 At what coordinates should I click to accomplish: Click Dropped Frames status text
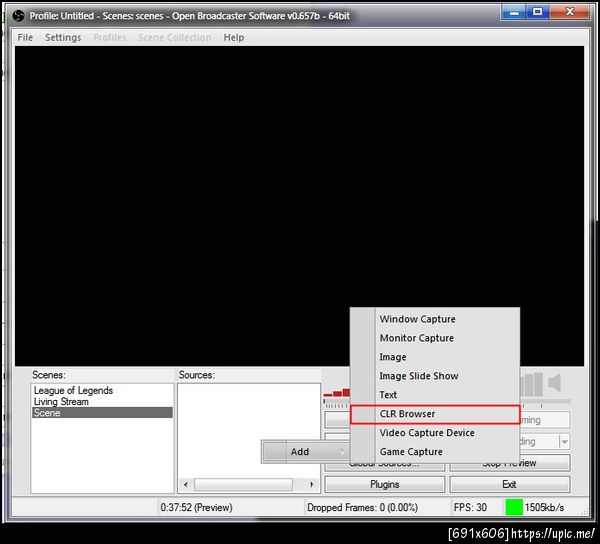pos(362,508)
